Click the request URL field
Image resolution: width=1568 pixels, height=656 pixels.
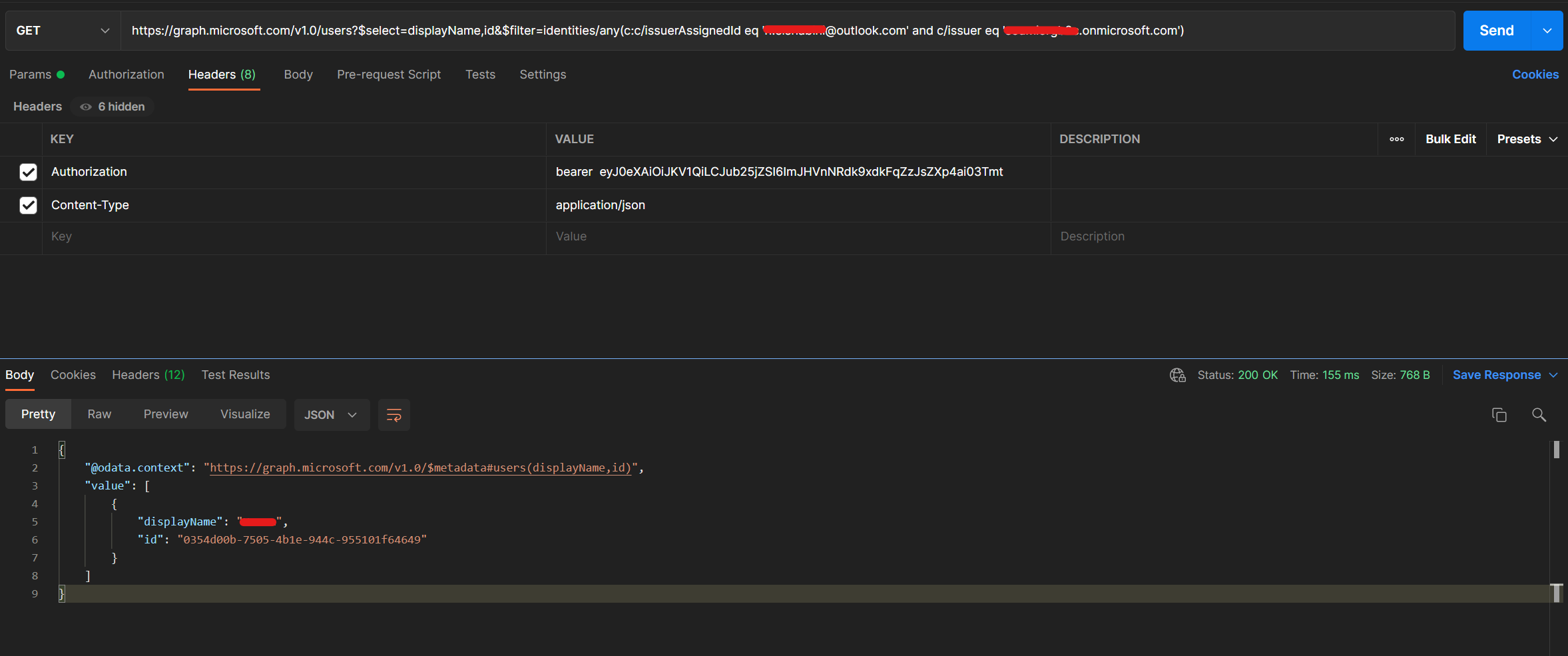pos(666,30)
